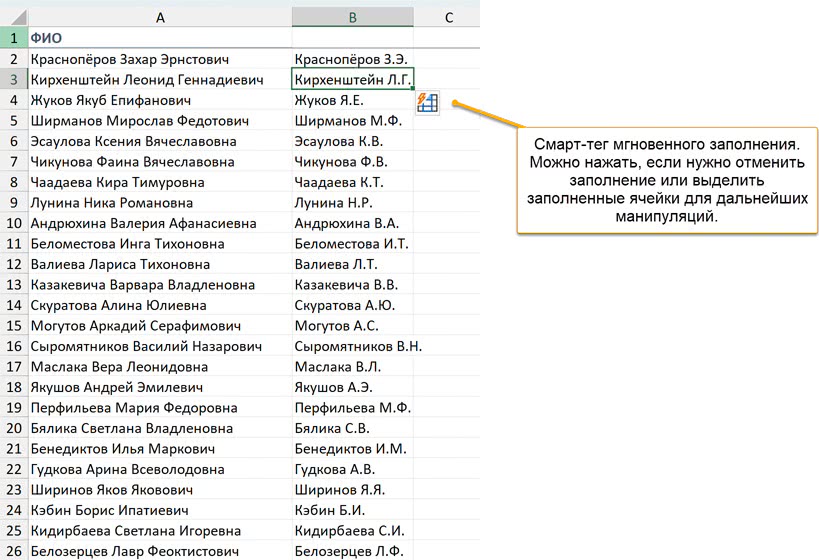Select cell Бялика Светлана Владленовна
The width and height of the screenshot is (819, 560).
coord(160,428)
